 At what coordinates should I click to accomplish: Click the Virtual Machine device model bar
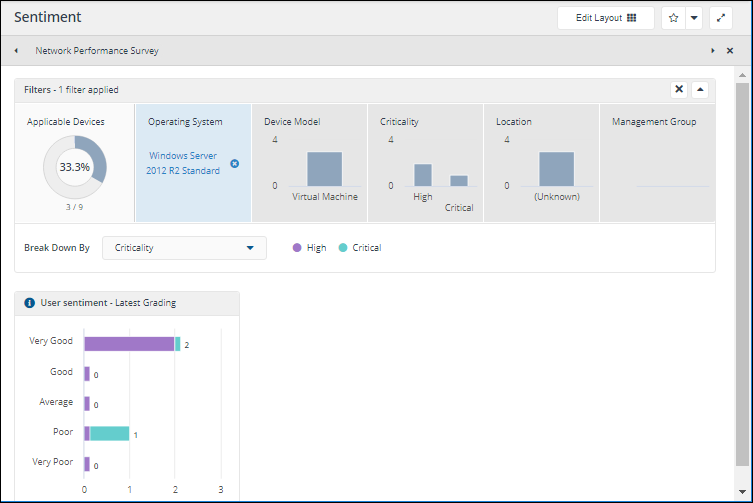[x=324, y=169]
